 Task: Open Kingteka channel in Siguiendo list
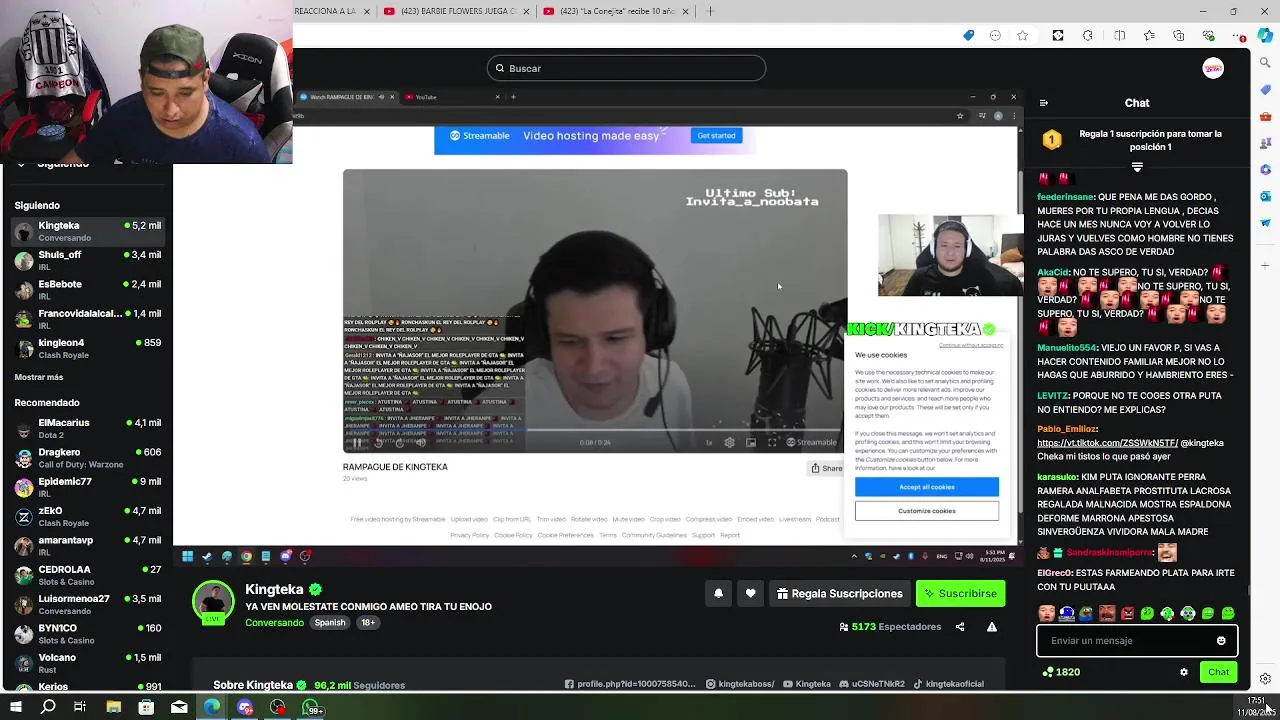pos(87,231)
